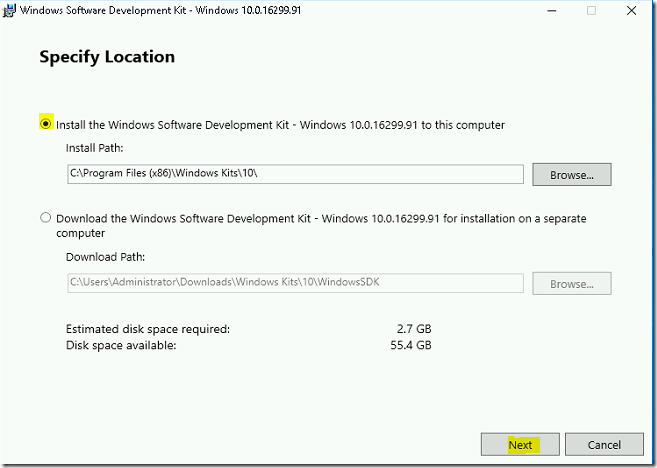657x468 pixels.
Task: Click the 'Install Path:' label
Action: 95,148
